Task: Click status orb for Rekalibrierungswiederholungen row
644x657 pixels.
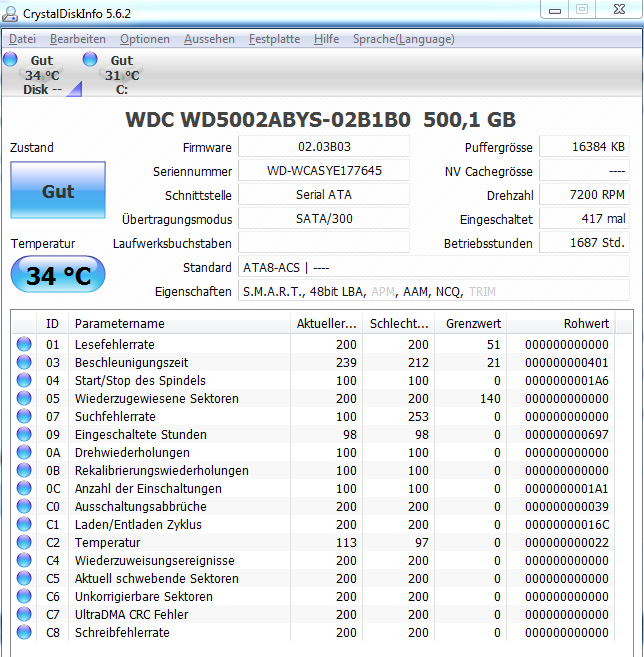Action: tap(24, 470)
